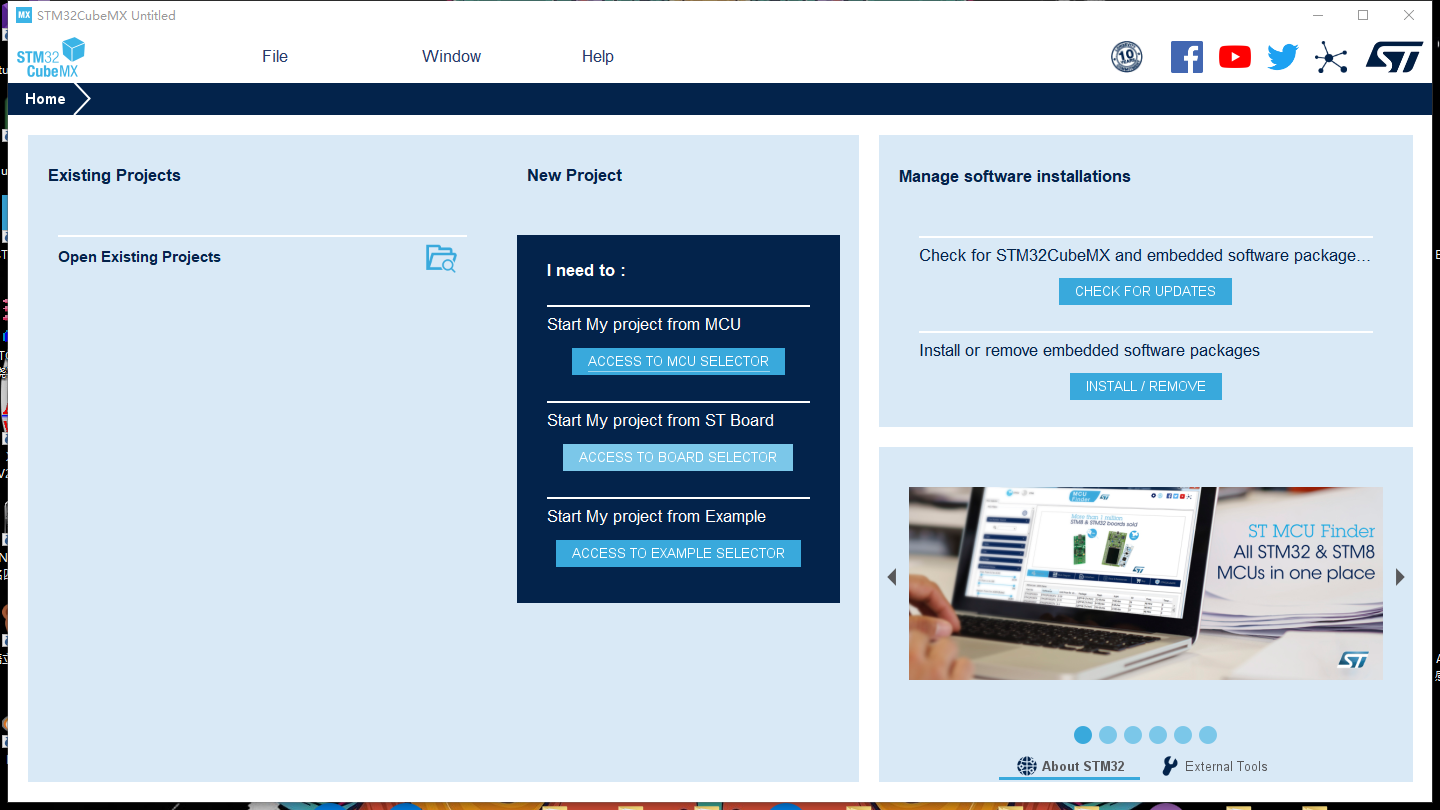Minimize the STM32CubeMX window

pyautogui.click(x=1317, y=15)
